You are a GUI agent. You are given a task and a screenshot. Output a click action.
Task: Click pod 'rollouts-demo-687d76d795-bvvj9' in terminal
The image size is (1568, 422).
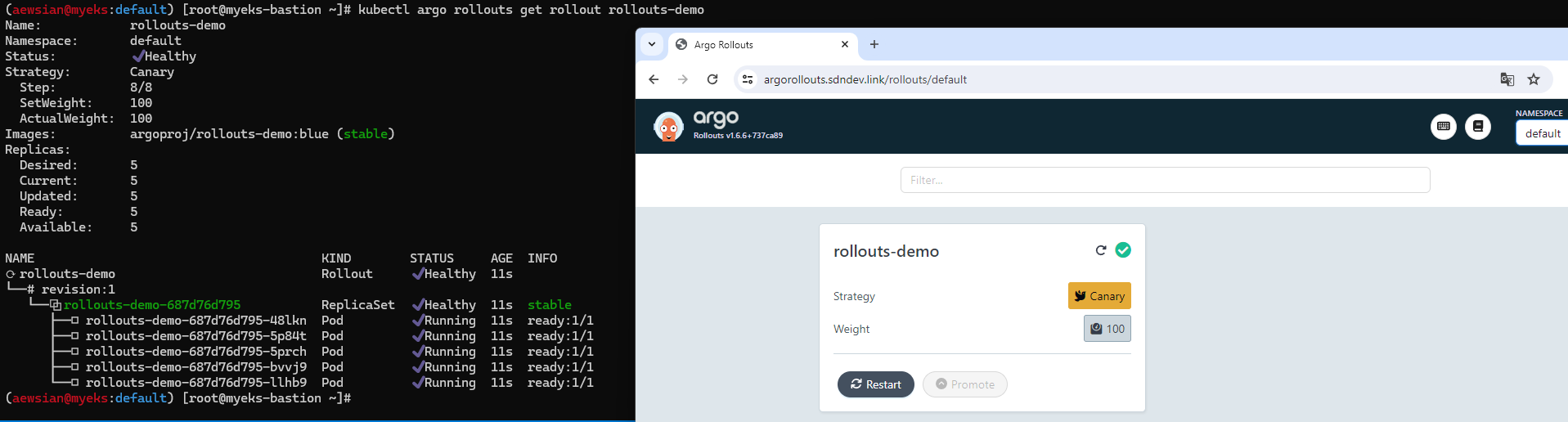196,367
